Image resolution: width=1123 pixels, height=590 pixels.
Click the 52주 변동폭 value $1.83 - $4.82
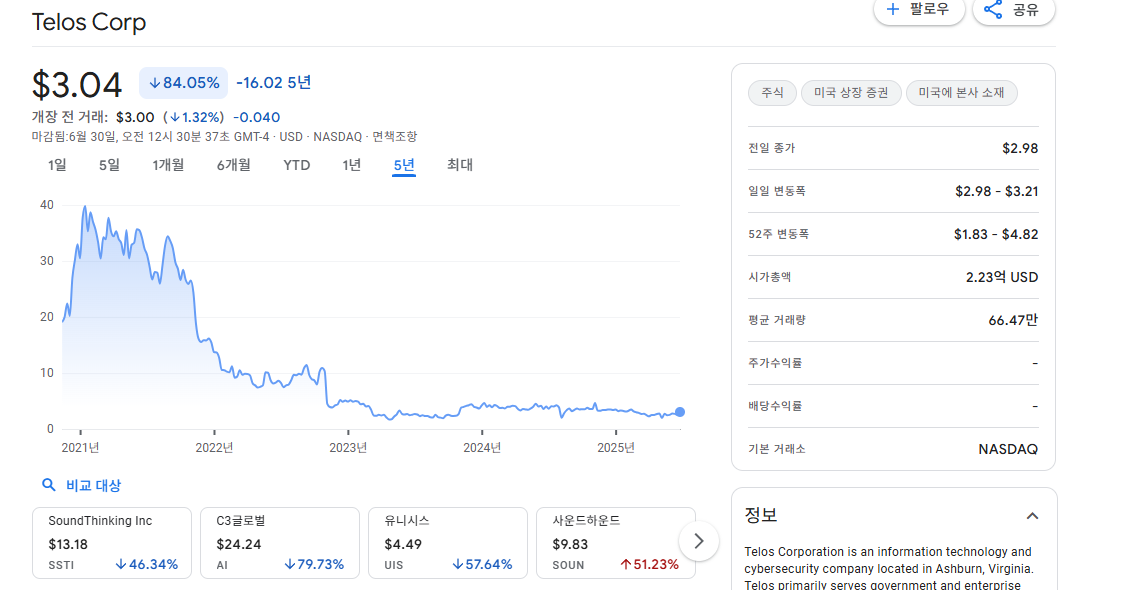(x=996, y=234)
